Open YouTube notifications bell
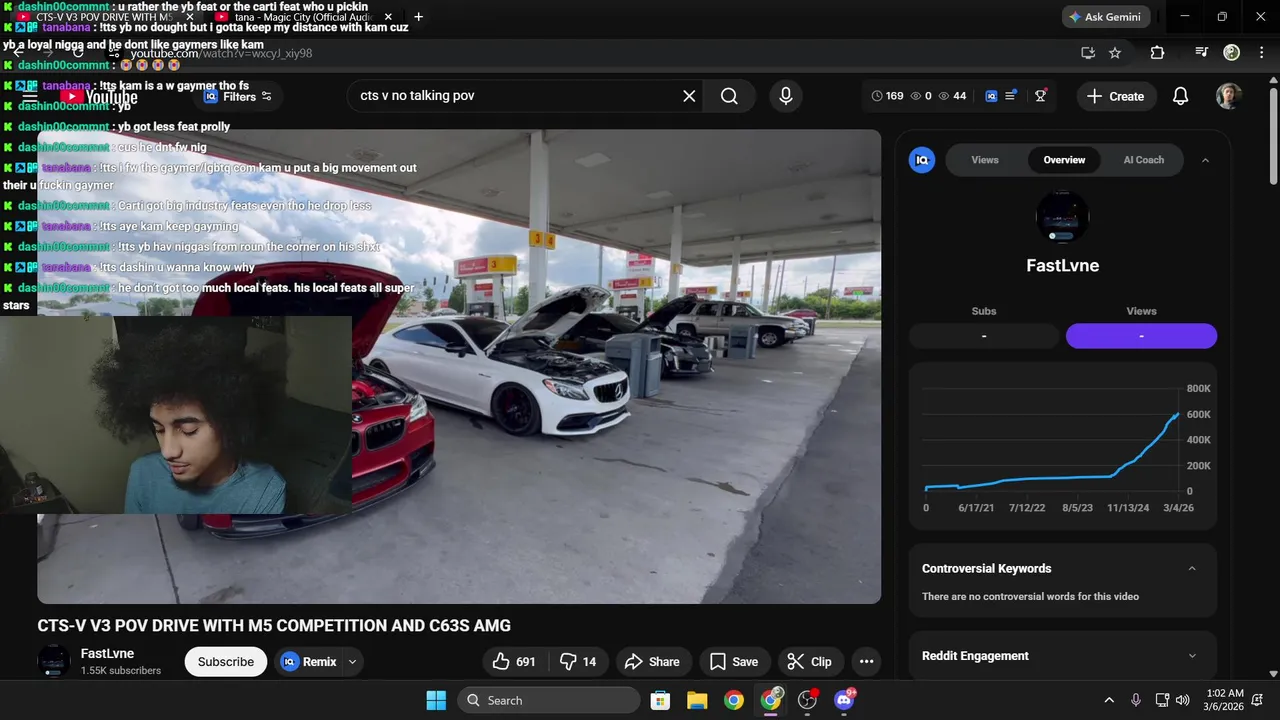 point(1180,96)
